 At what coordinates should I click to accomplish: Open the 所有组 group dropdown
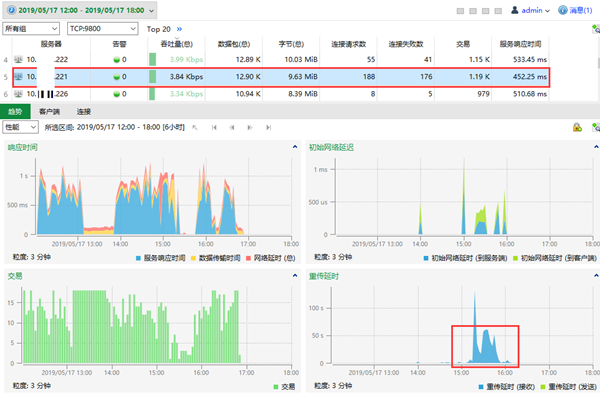[31, 29]
